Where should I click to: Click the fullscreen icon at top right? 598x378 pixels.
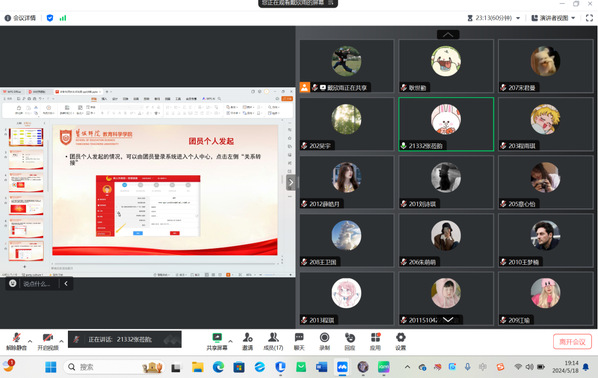pyautogui.click(x=589, y=18)
